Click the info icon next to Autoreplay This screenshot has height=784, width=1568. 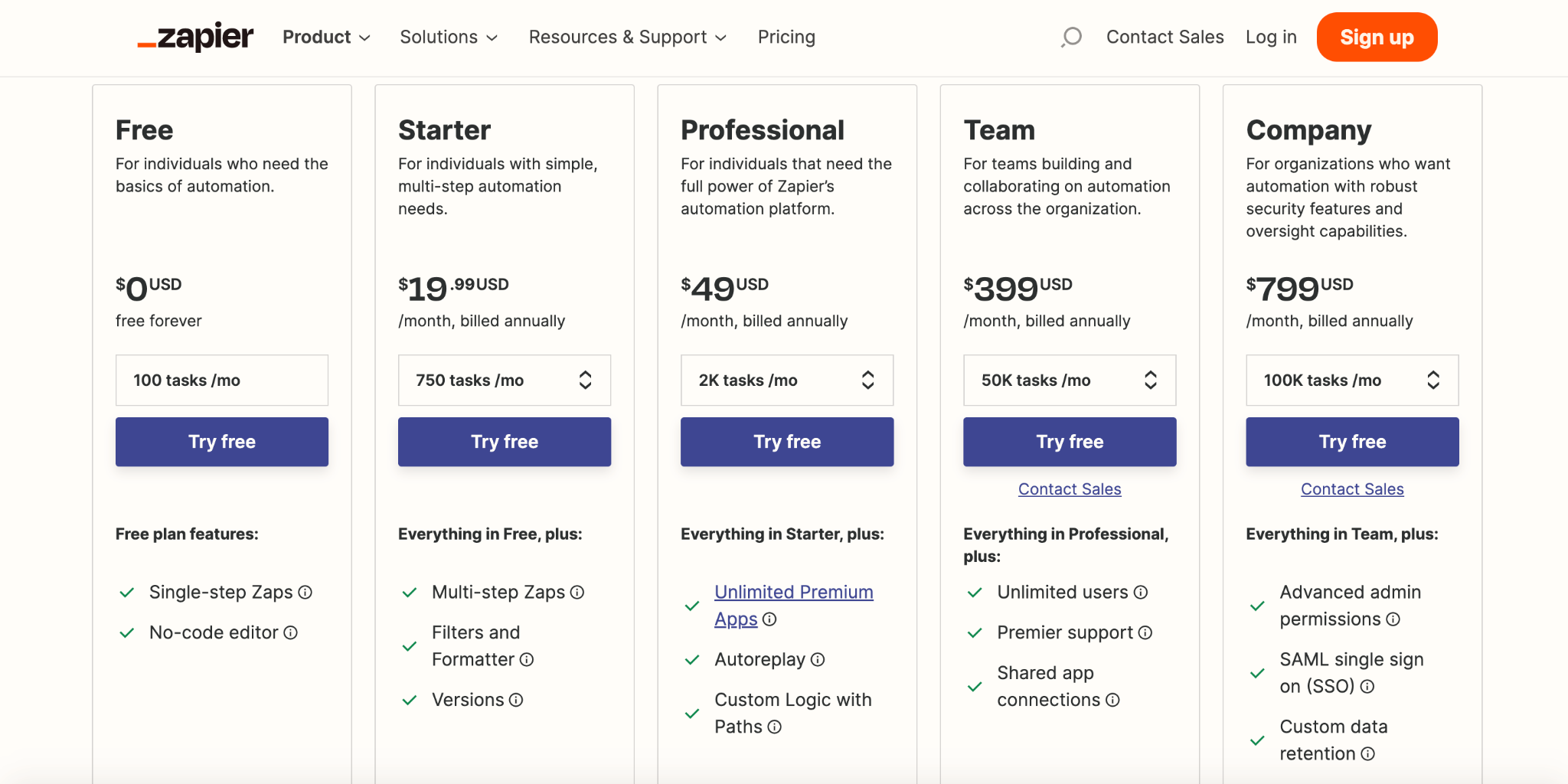[x=818, y=659]
